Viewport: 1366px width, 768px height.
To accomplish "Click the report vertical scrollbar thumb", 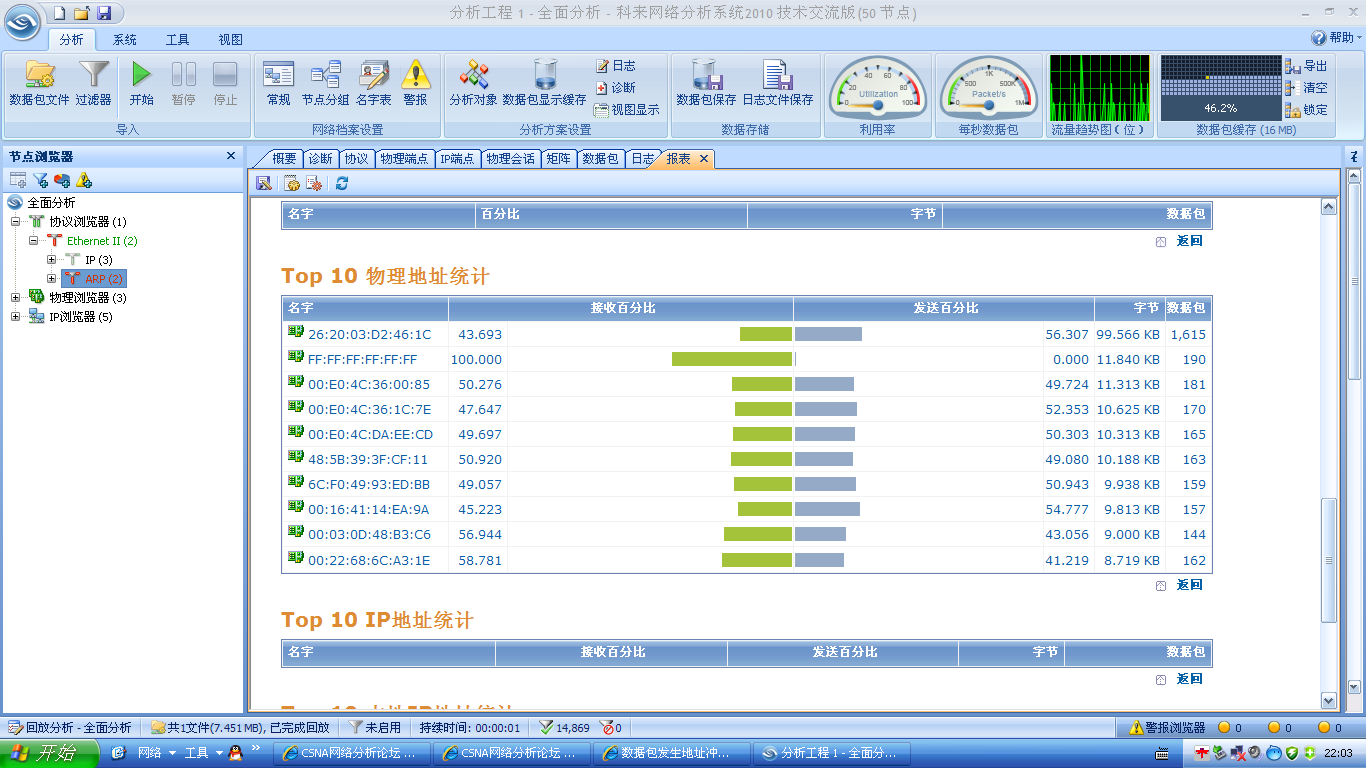I will coord(1328,560).
